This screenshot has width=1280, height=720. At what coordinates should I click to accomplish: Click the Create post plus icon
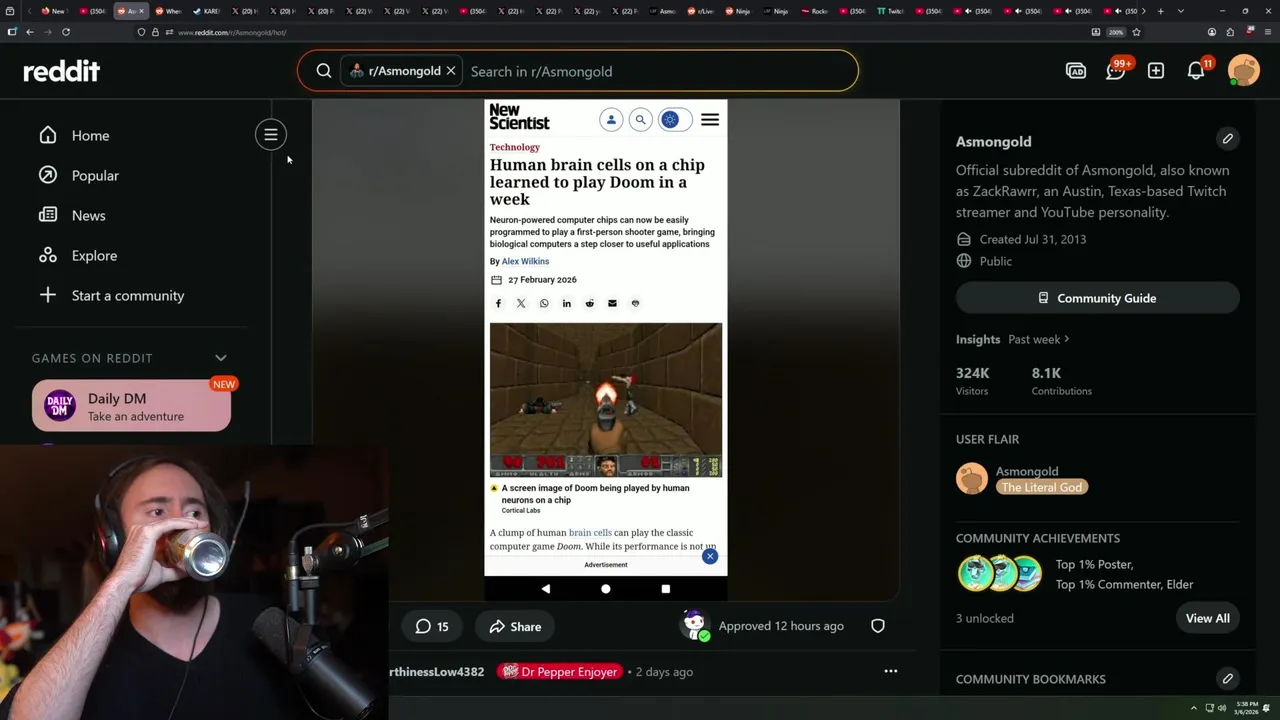click(x=1156, y=71)
